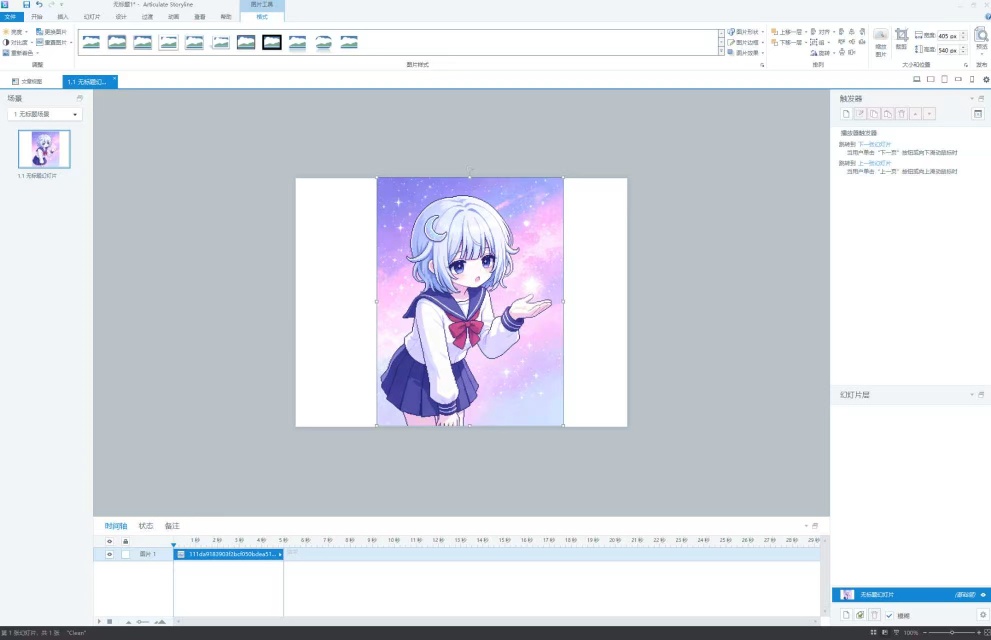This screenshot has width=991, height=640.
Task: Click the 下一张幻灯片 trigger link
Action: pyautogui.click(x=874, y=144)
